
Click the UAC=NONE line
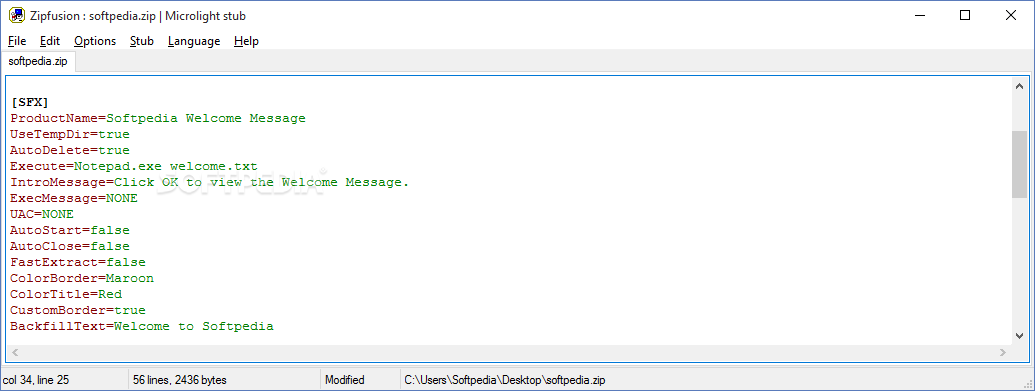42,214
